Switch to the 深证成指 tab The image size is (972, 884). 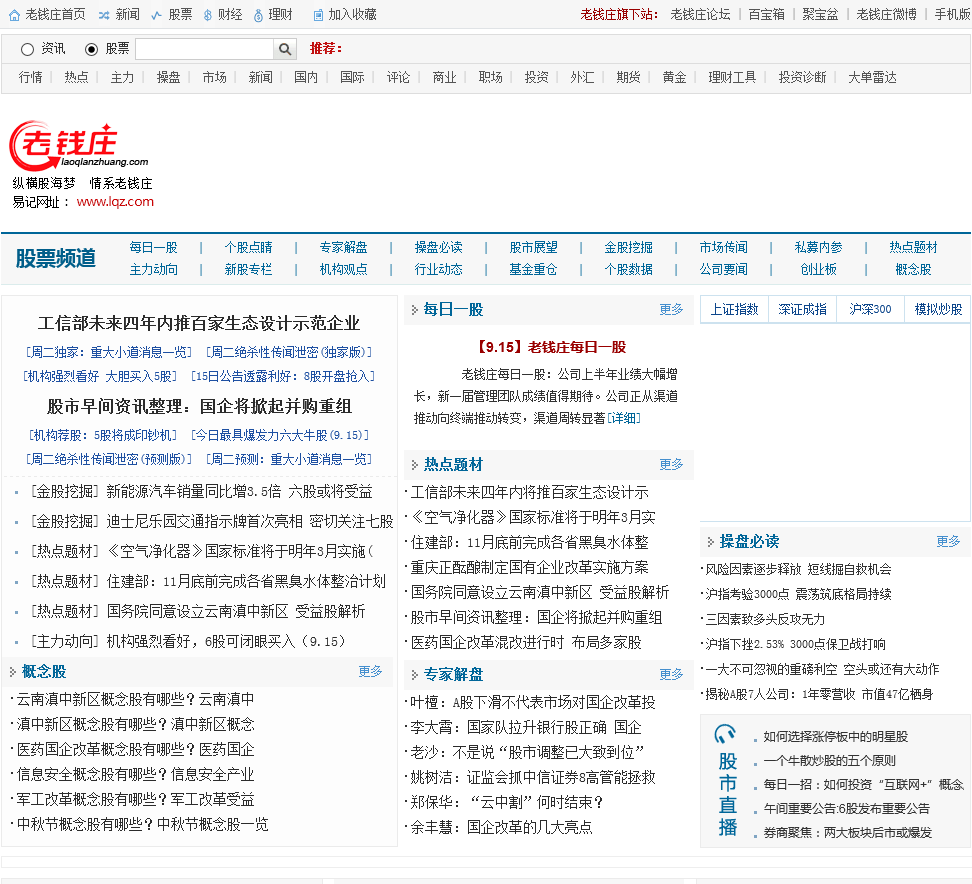(x=802, y=310)
